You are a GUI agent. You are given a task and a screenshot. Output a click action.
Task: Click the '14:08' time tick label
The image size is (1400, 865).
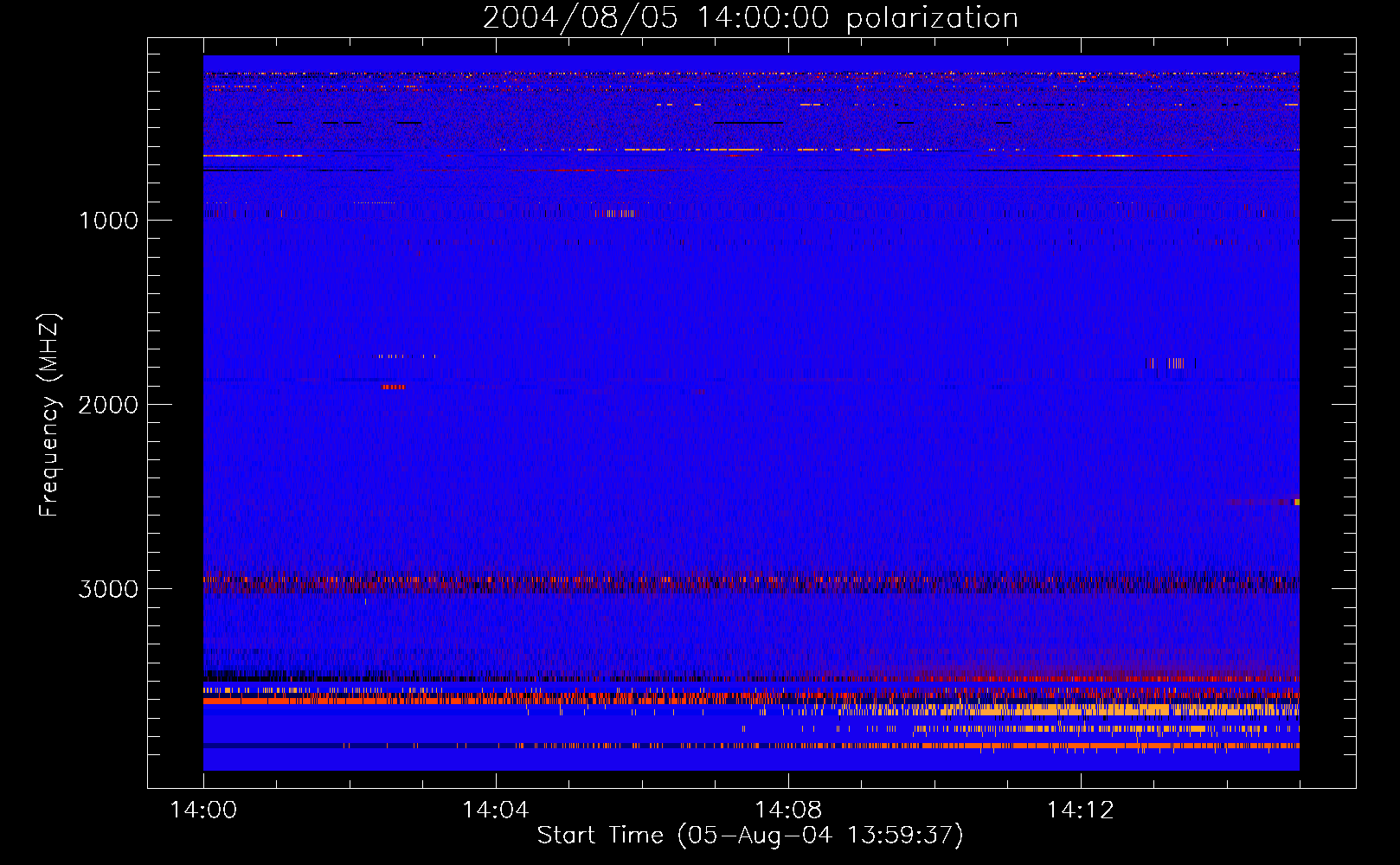tap(787, 811)
